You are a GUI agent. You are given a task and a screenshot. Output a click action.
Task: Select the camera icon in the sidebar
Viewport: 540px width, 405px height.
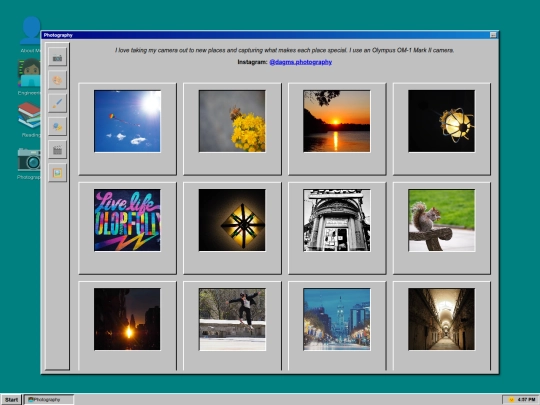pyautogui.click(x=57, y=57)
